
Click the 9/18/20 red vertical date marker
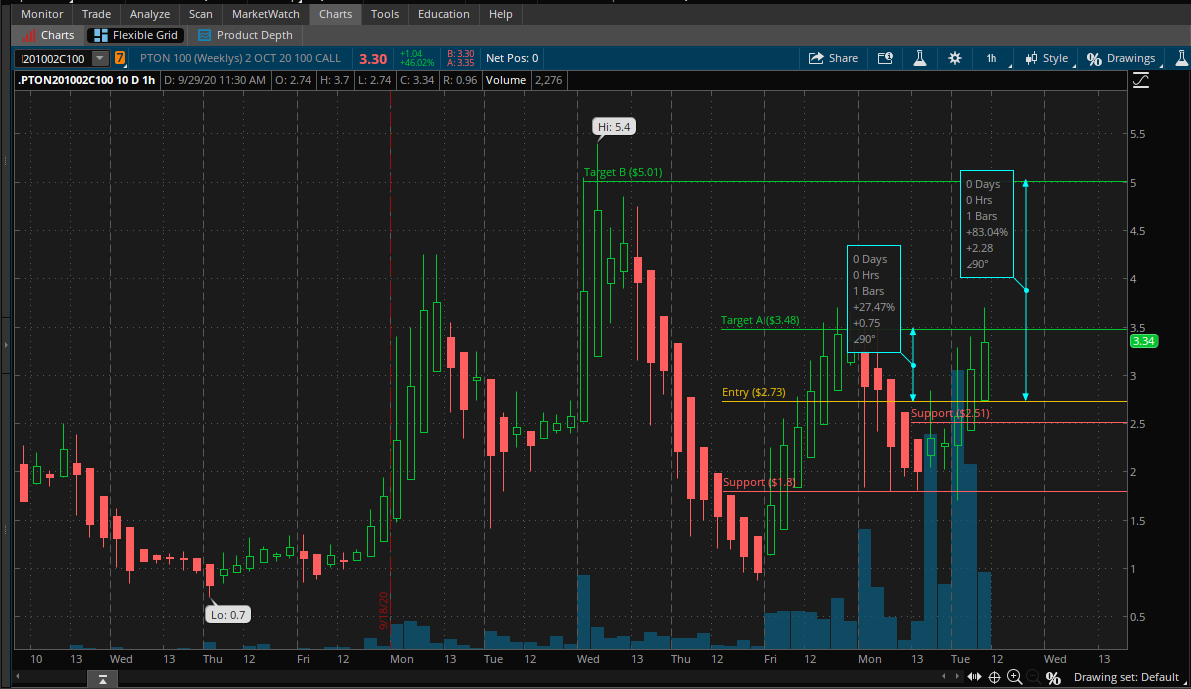pos(384,610)
